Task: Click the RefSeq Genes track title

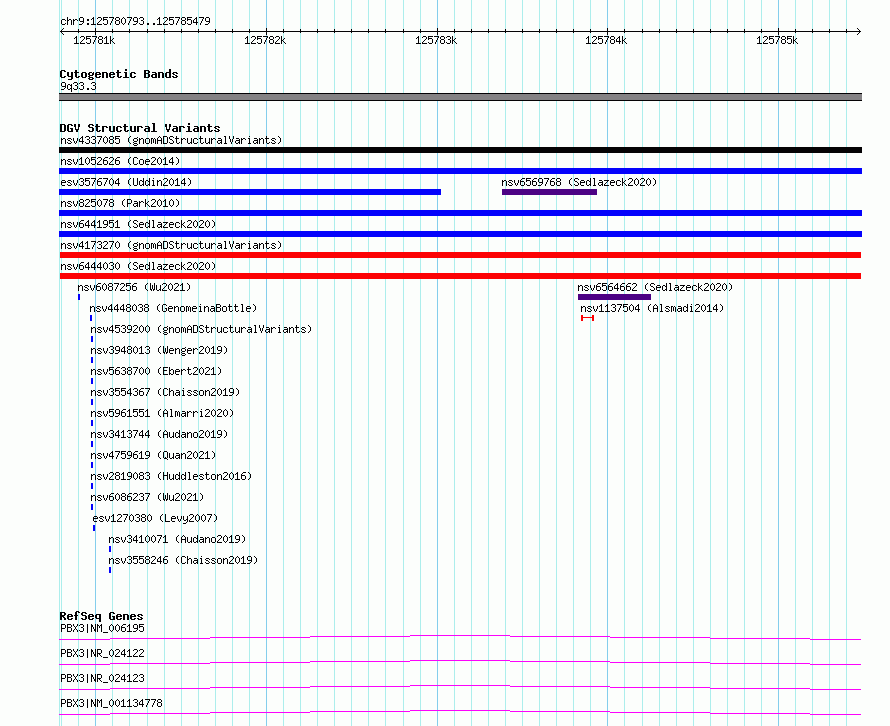Action: (101, 616)
